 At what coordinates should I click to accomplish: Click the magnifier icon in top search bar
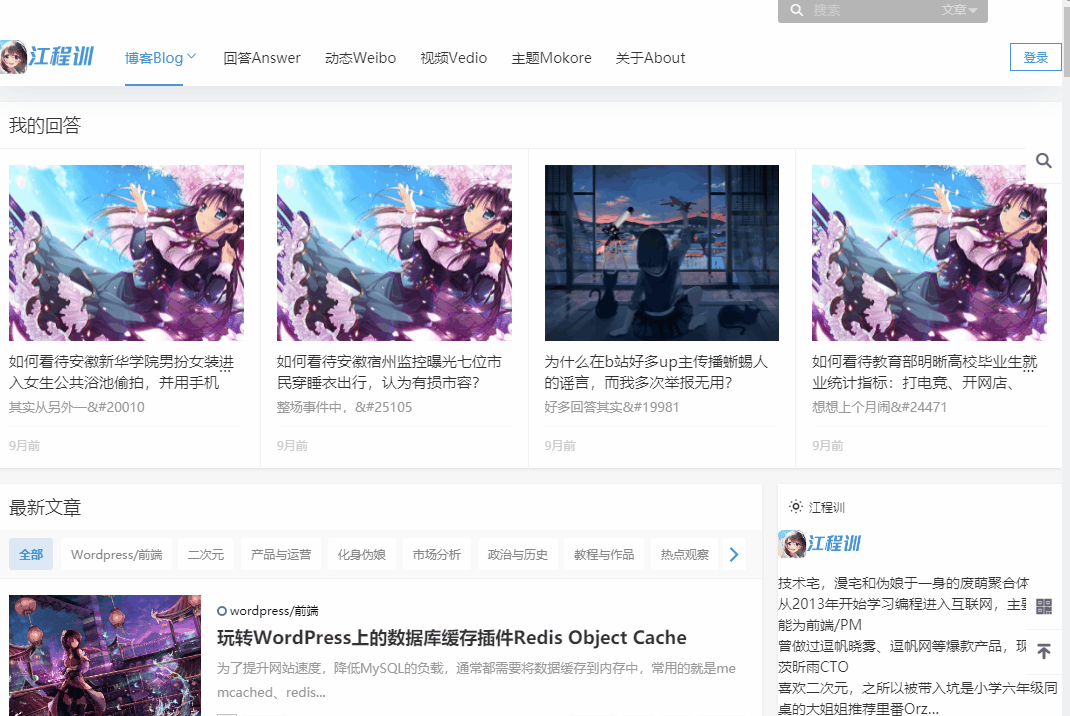click(796, 10)
